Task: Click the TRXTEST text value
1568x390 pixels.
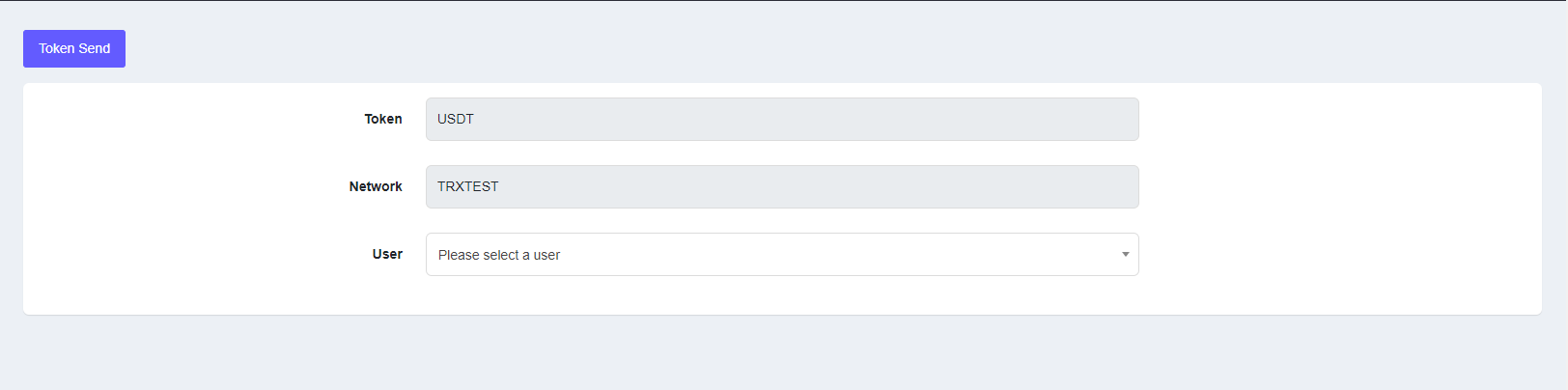Action: point(468,187)
